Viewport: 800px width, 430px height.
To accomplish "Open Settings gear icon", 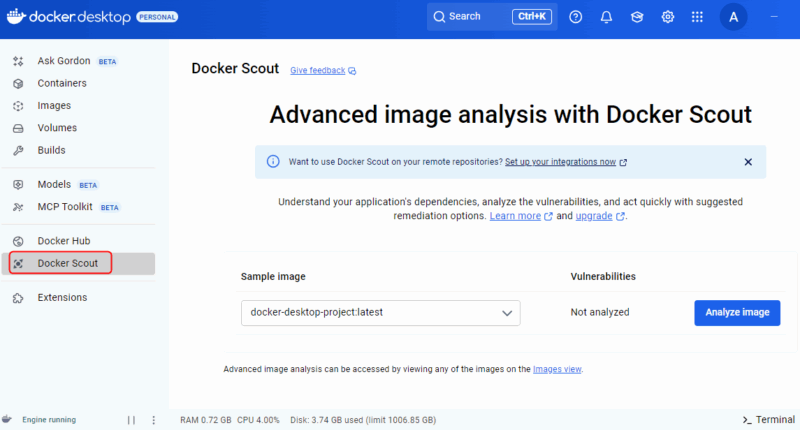I will [667, 17].
